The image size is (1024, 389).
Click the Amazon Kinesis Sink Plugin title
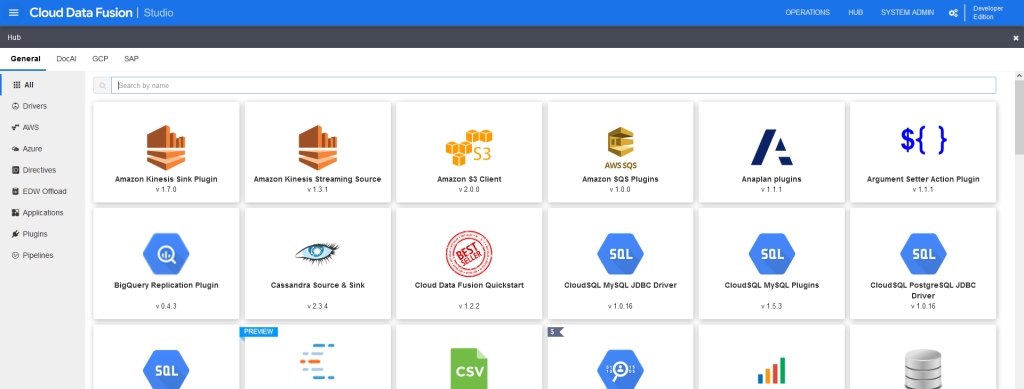tap(166, 179)
